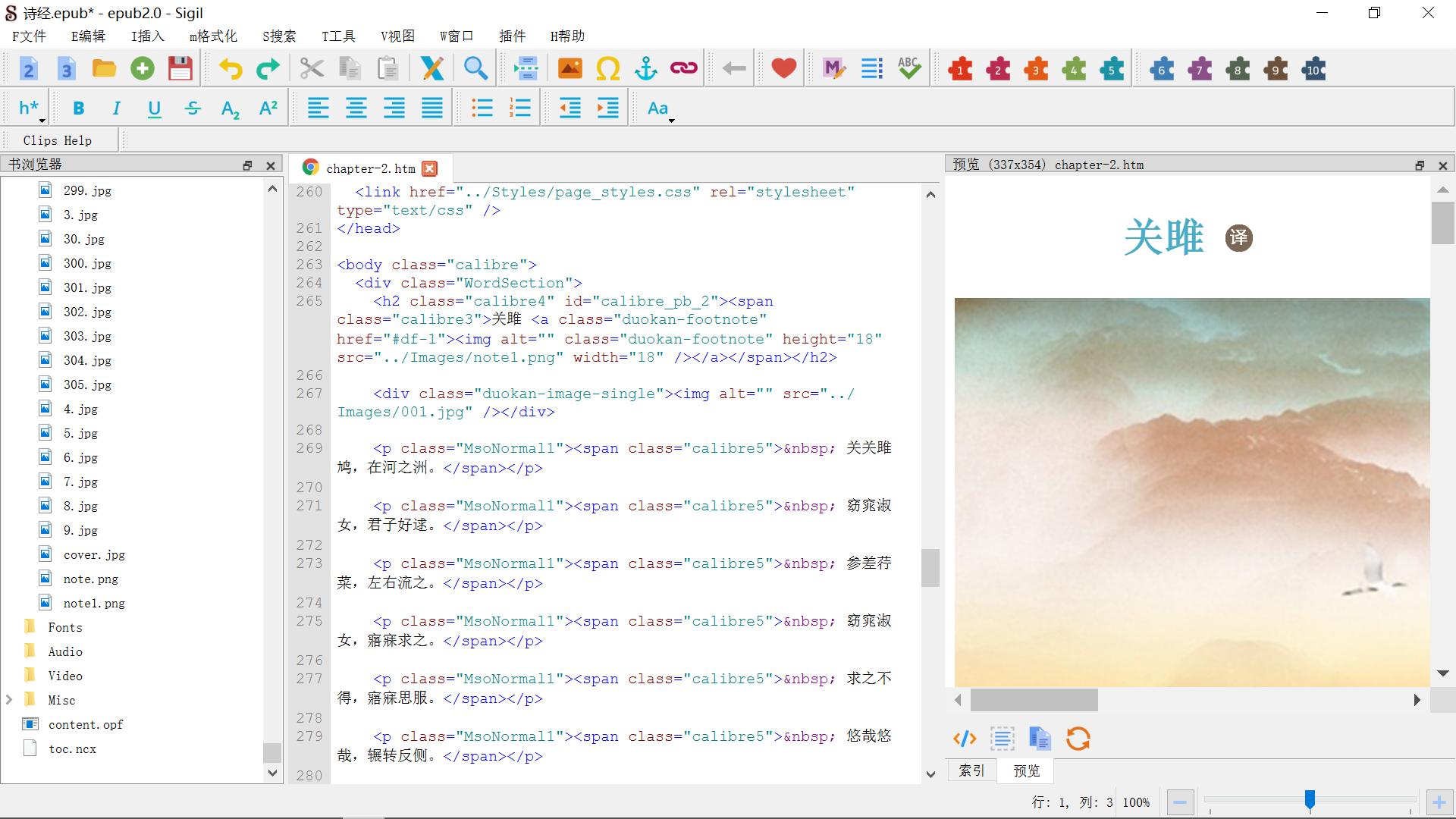Run the spellcheck tool

coord(908,68)
